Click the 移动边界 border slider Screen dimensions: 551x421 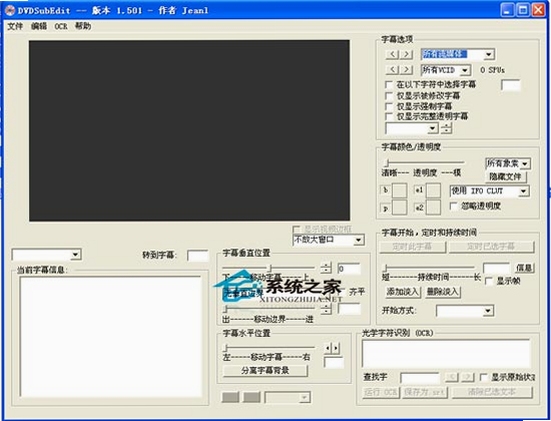click(270, 309)
